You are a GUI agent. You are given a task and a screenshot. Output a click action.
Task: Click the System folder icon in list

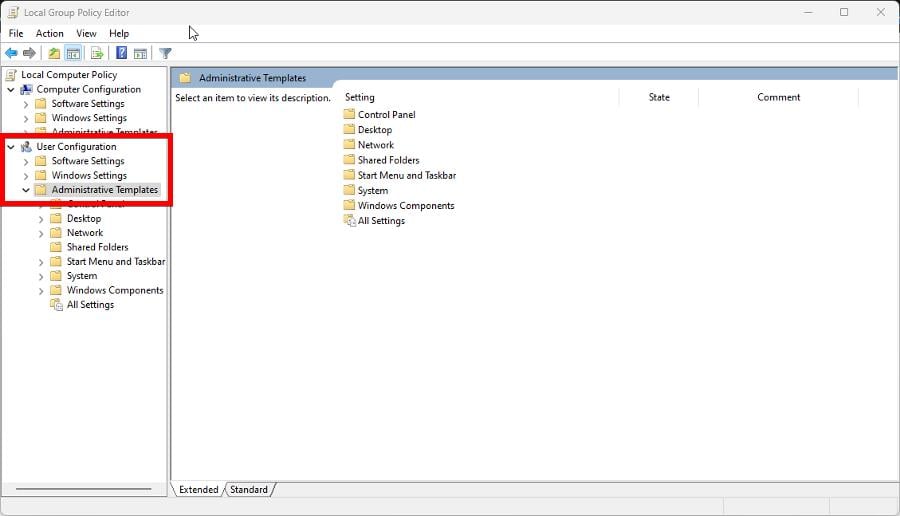pos(349,189)
